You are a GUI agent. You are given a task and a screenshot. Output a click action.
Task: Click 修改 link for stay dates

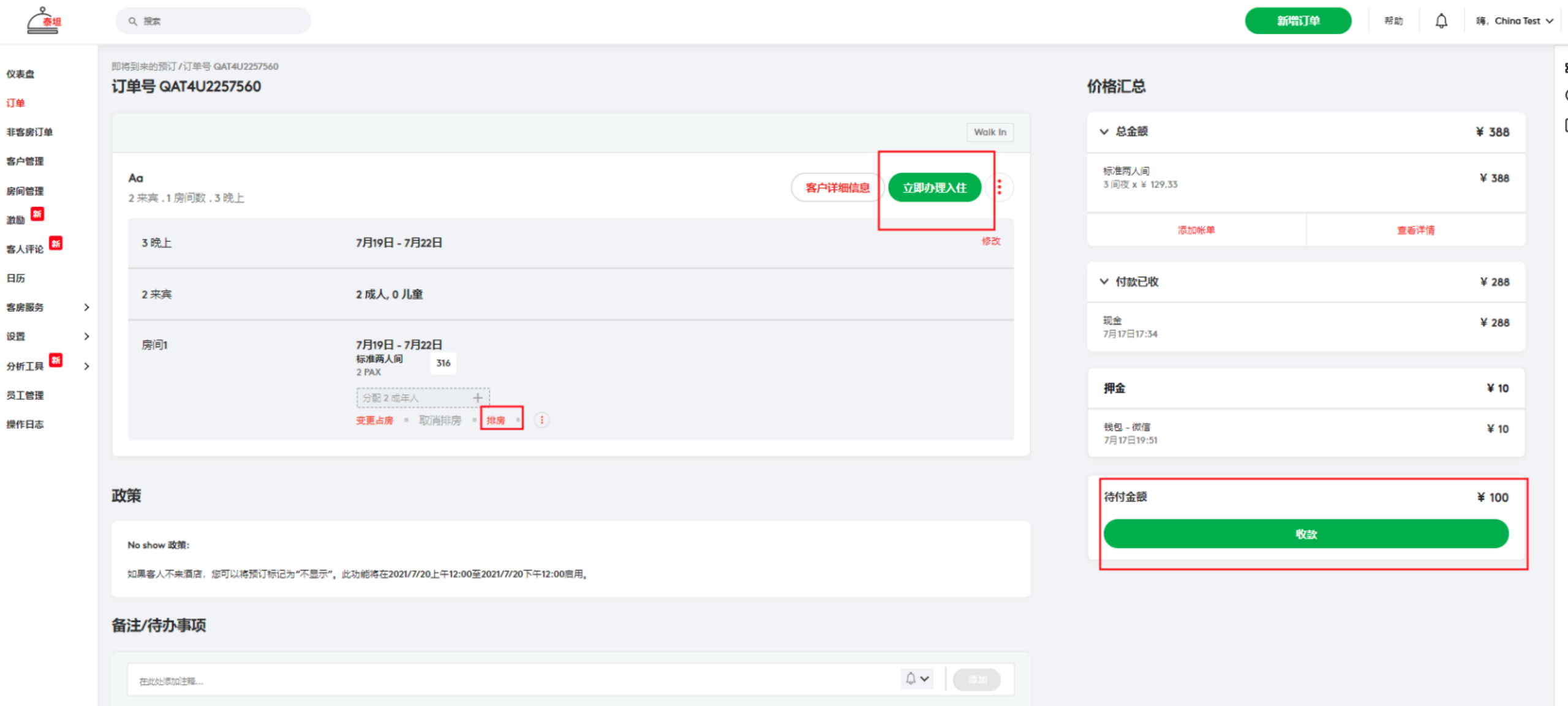[990, 241]
